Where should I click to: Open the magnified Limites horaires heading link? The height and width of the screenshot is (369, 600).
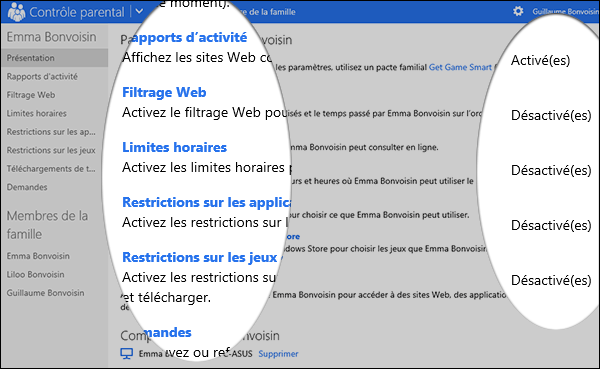174,147
